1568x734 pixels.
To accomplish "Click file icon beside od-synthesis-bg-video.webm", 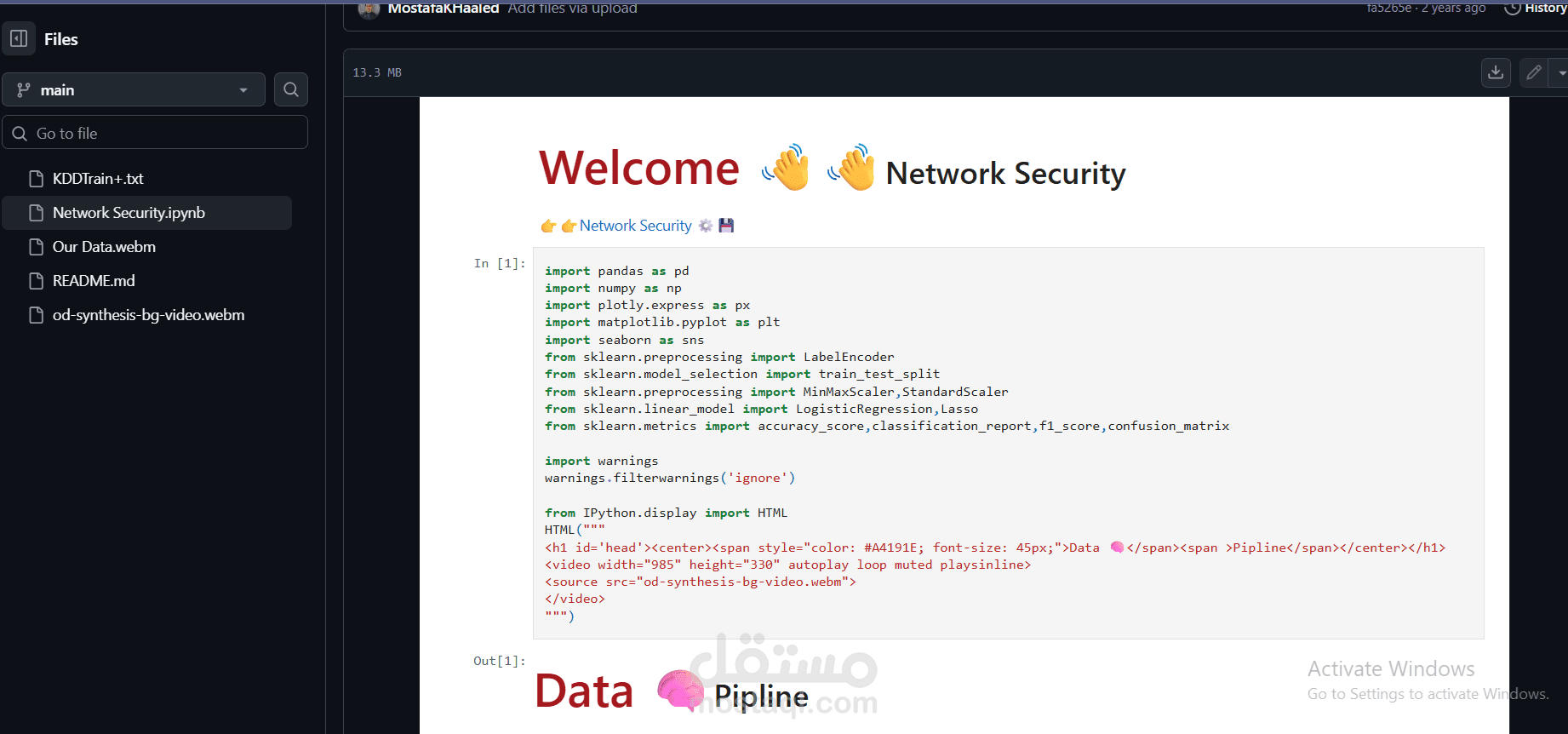I will pyautogui.click(x=36, y=315).
